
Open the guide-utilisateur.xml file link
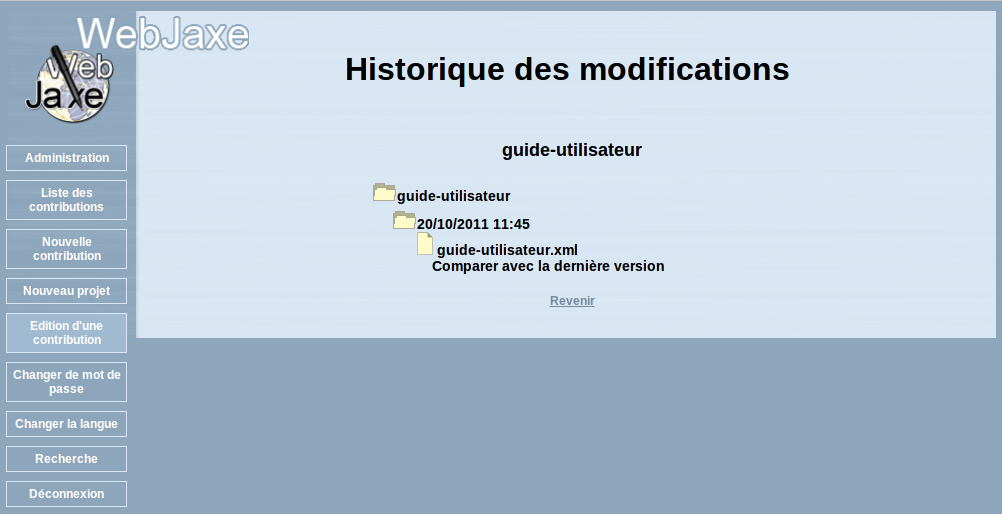(507, 250)
